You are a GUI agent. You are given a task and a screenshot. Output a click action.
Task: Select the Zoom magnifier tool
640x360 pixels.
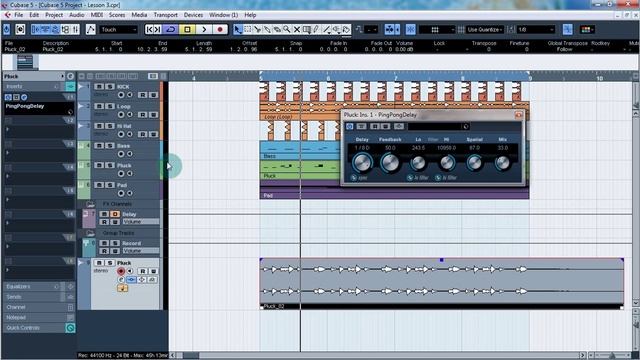pyautogui.click(x=287, y=29)
